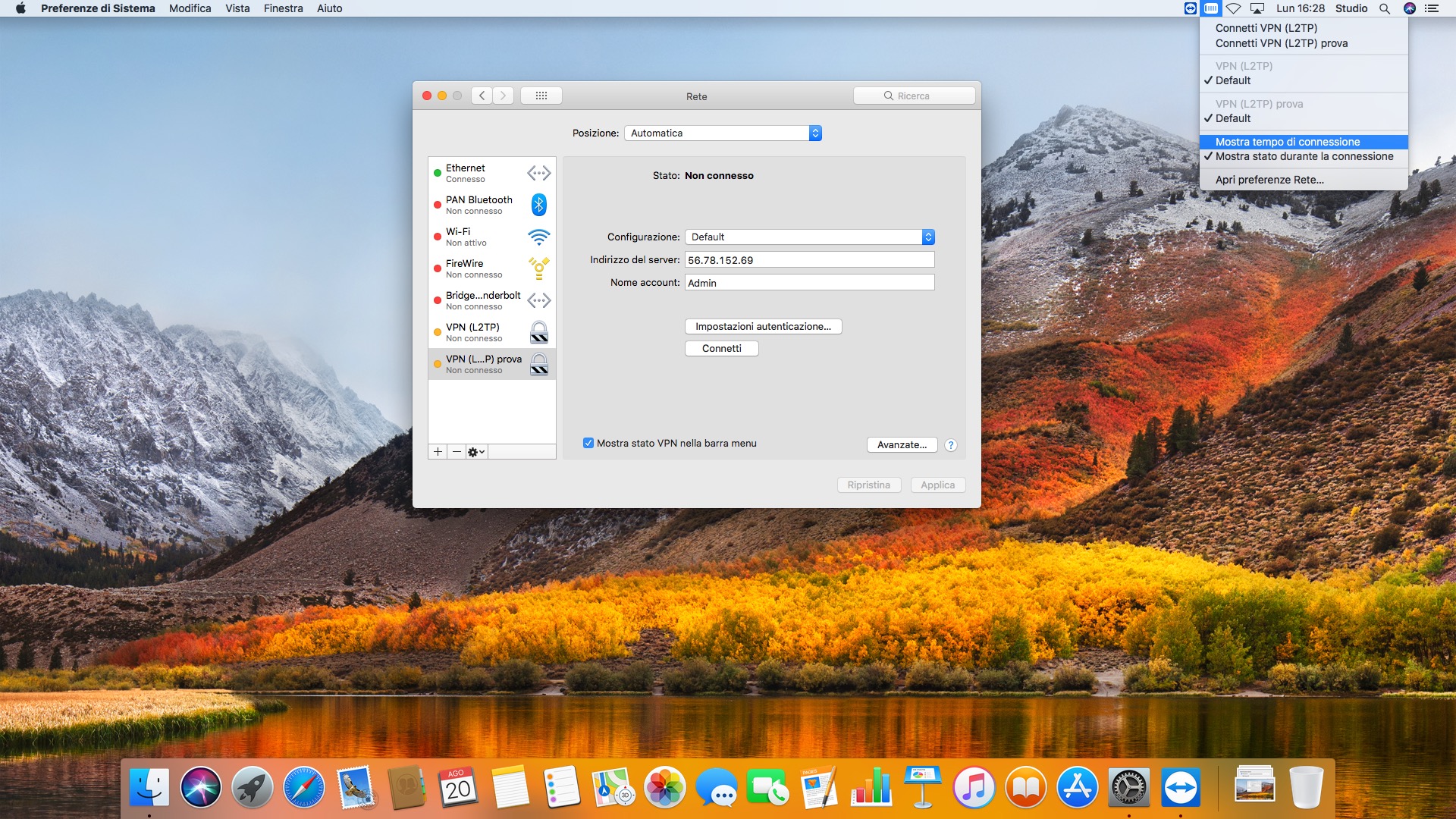Open the Posizione Automatica dropdown
1456x819 pixels.
(x=723, y=133)
